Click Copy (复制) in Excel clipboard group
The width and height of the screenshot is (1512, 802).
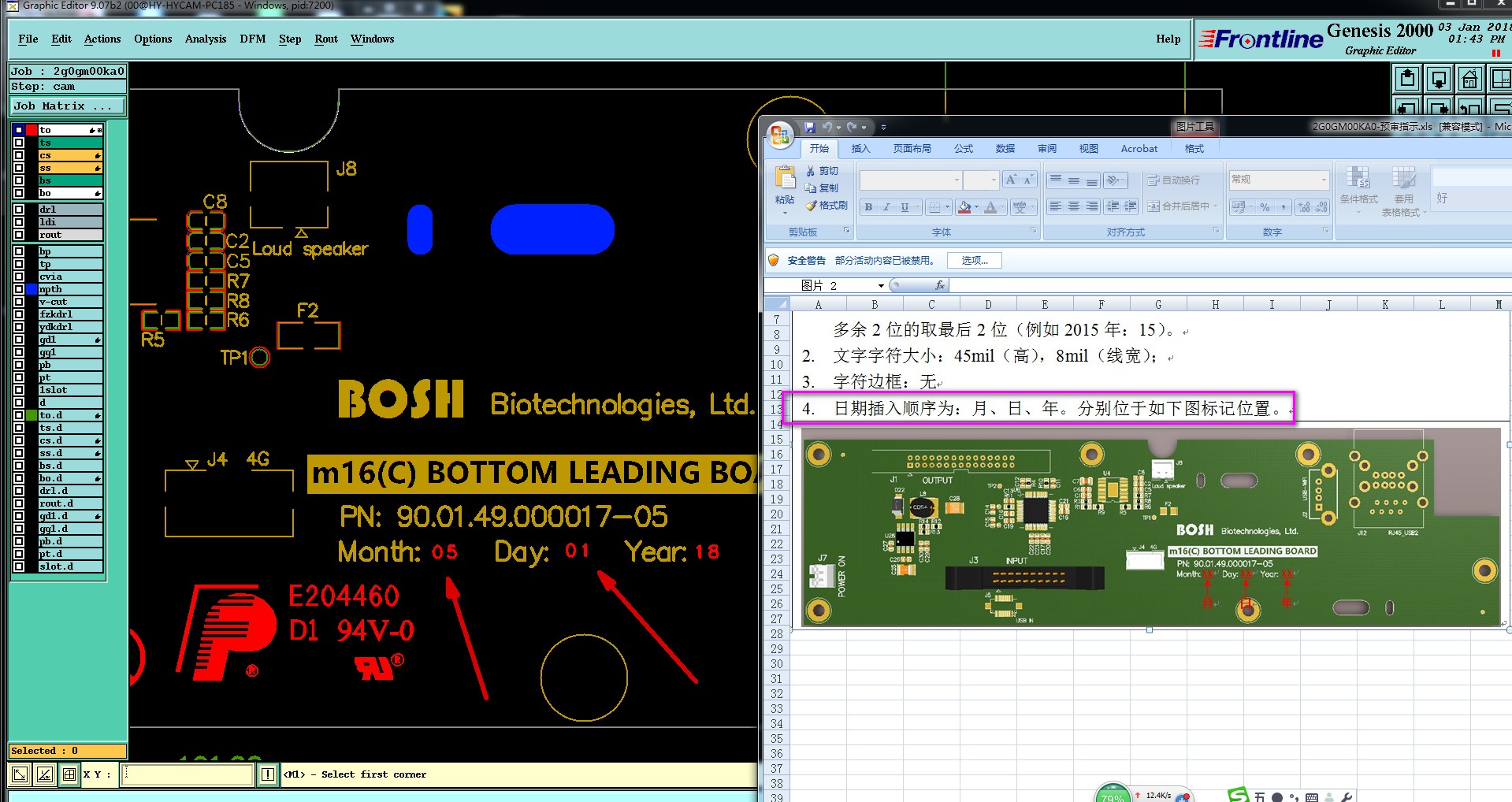pyautogui.click(x=822, y=188)
